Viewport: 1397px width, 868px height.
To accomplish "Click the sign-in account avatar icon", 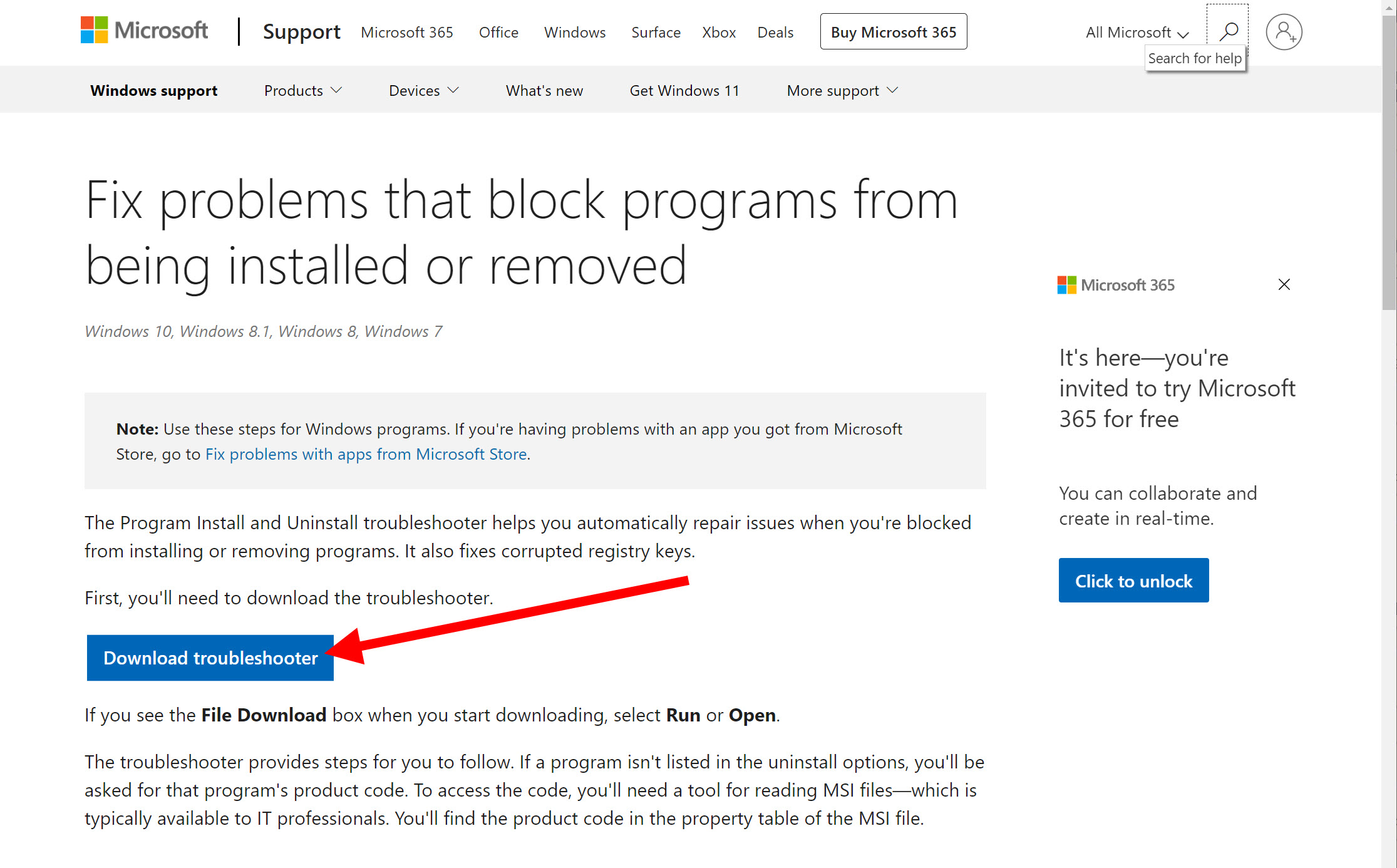I will pyautogui.click(x=1284, y=32).
